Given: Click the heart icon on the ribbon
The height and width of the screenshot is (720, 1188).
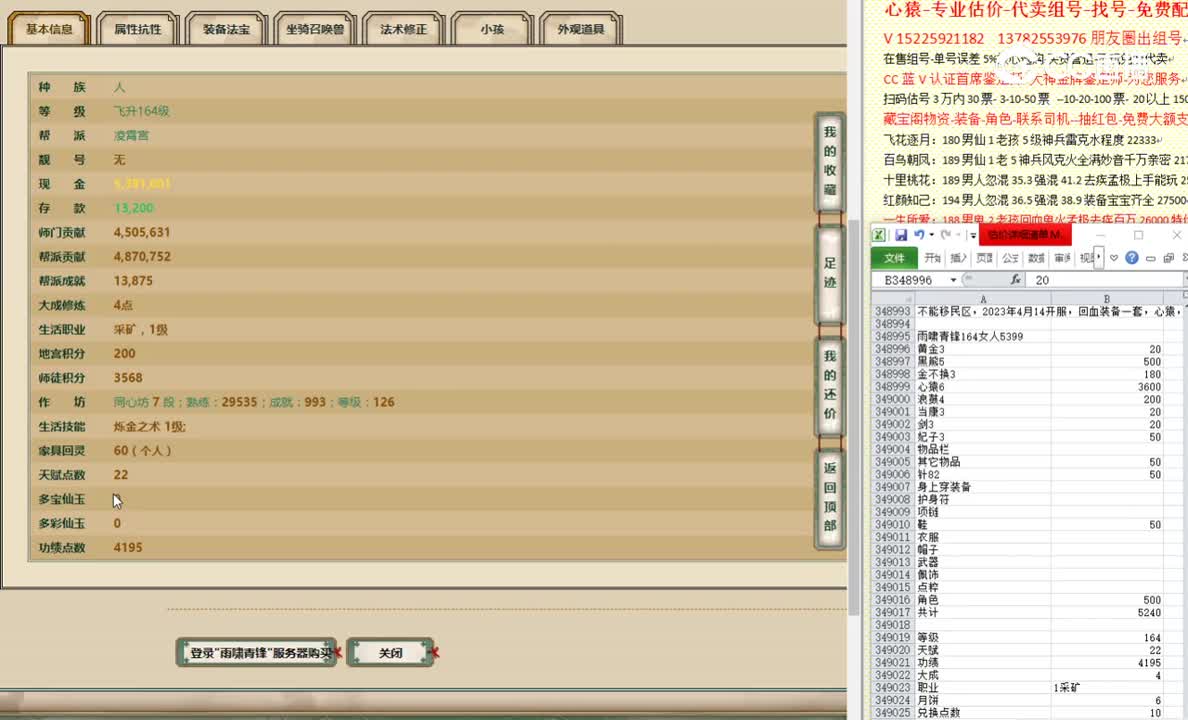Looking at the screenshot, I should pos(1112,258).
